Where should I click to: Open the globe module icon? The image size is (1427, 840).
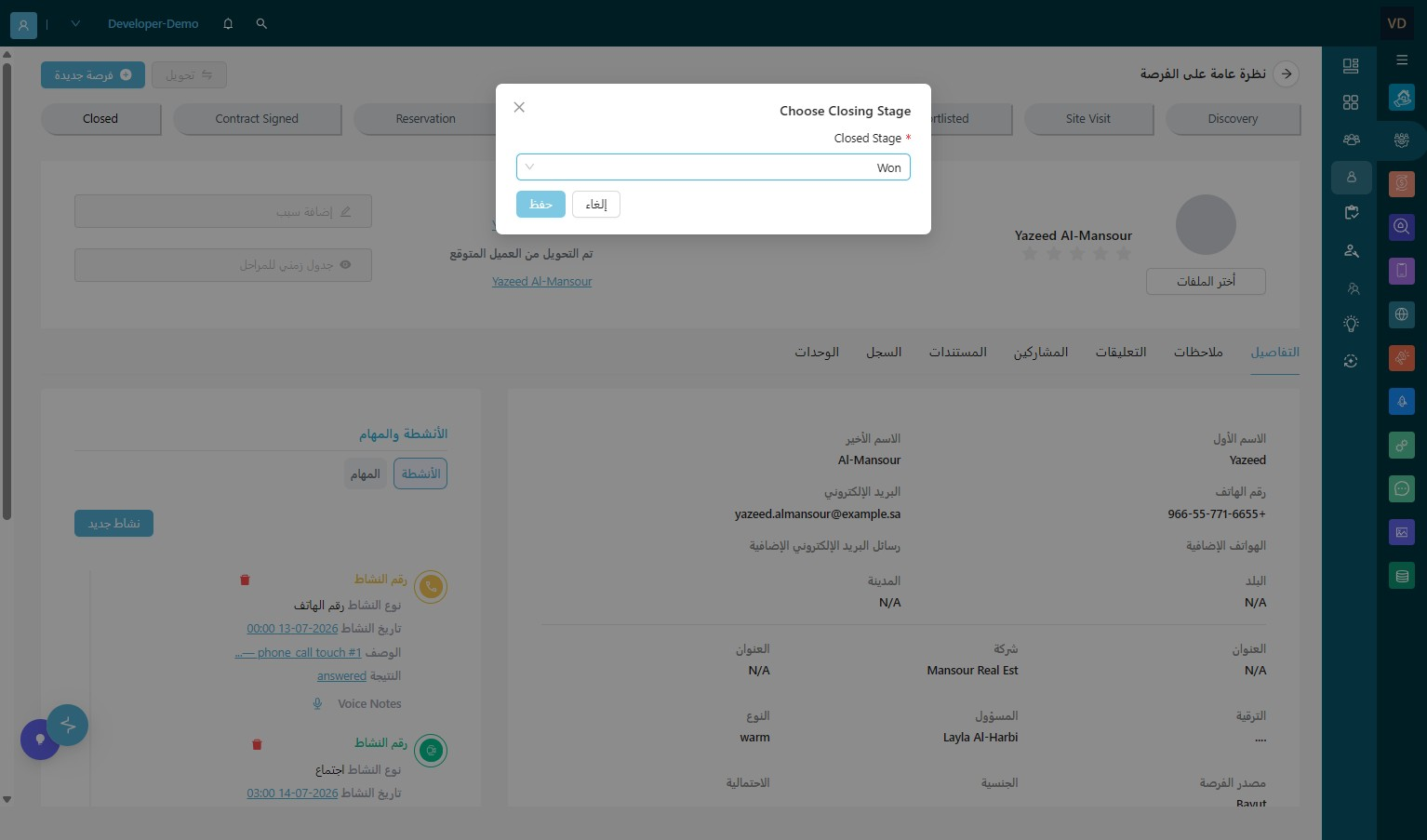pos(1402,314)
